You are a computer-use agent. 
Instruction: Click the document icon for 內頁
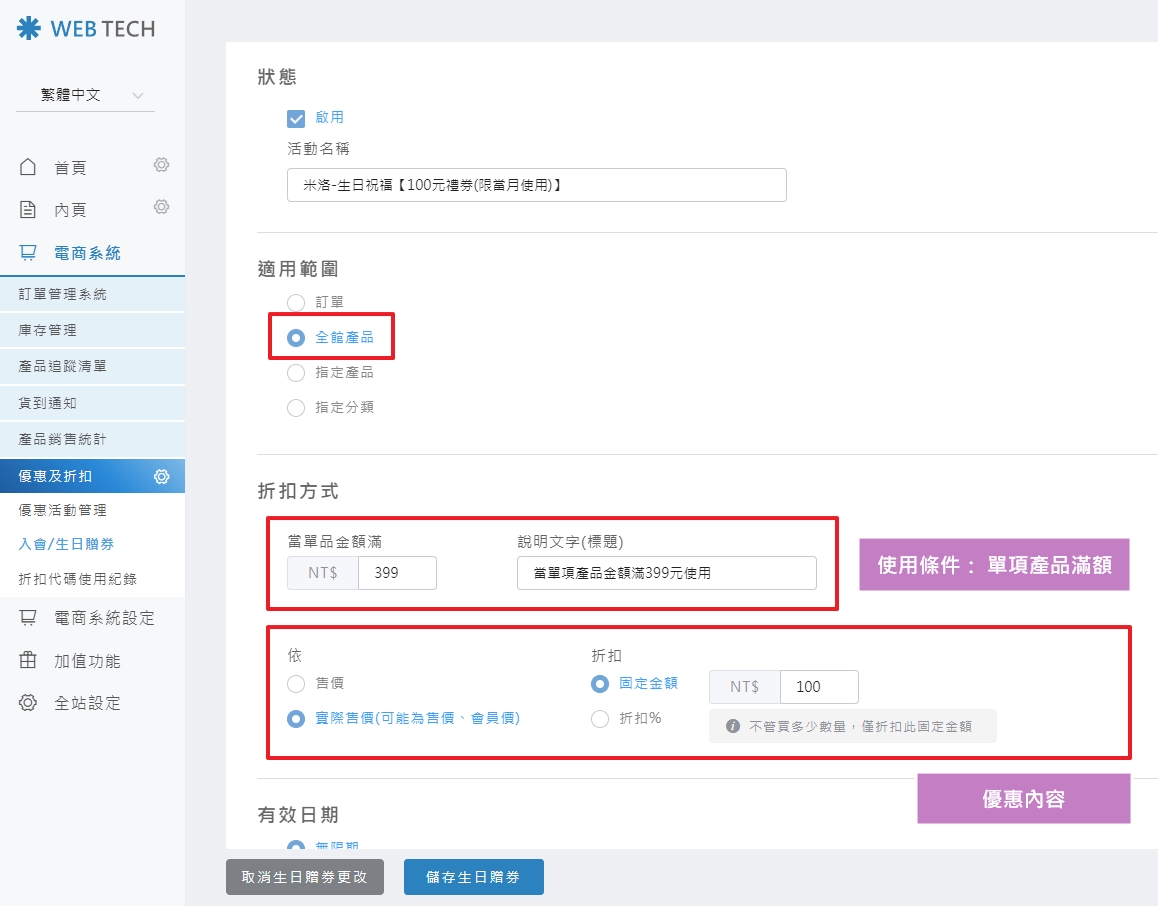[28, 209]
